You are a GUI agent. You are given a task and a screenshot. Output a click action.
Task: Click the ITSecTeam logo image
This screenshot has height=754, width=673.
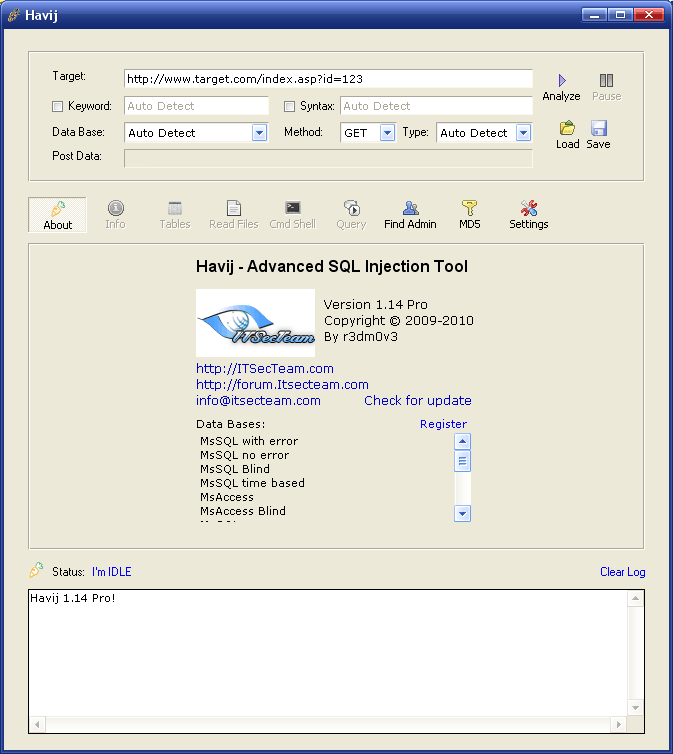tap(255, 323)
